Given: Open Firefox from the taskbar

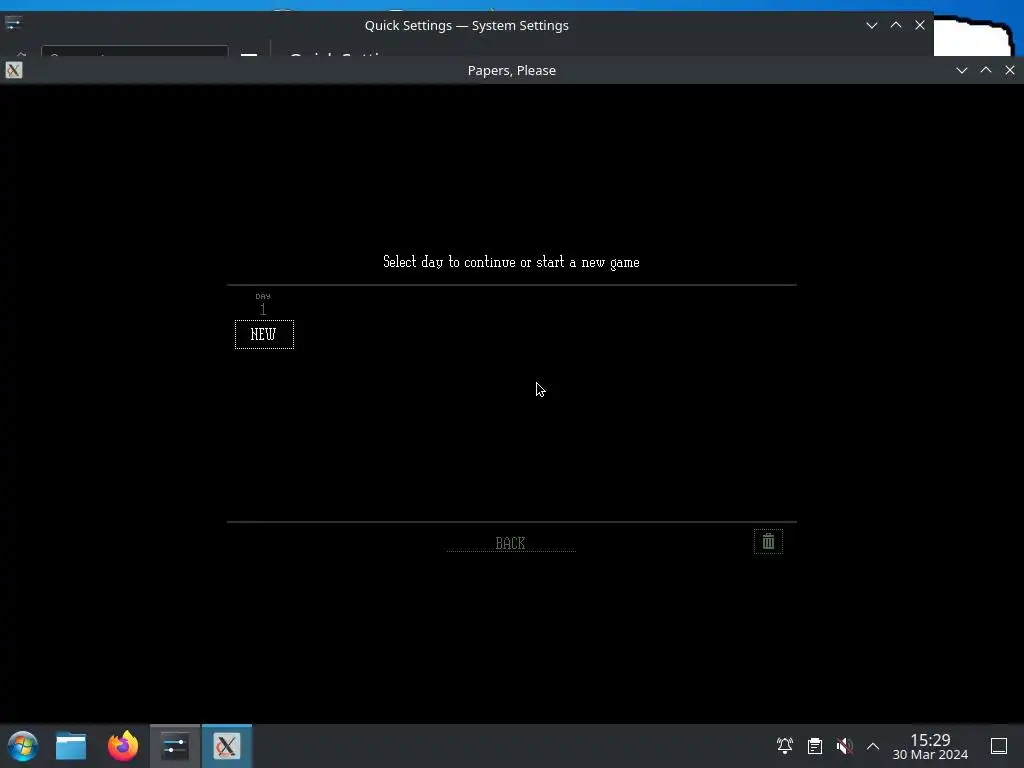Looking at the screenshot, I should click(x=123, y=746).
